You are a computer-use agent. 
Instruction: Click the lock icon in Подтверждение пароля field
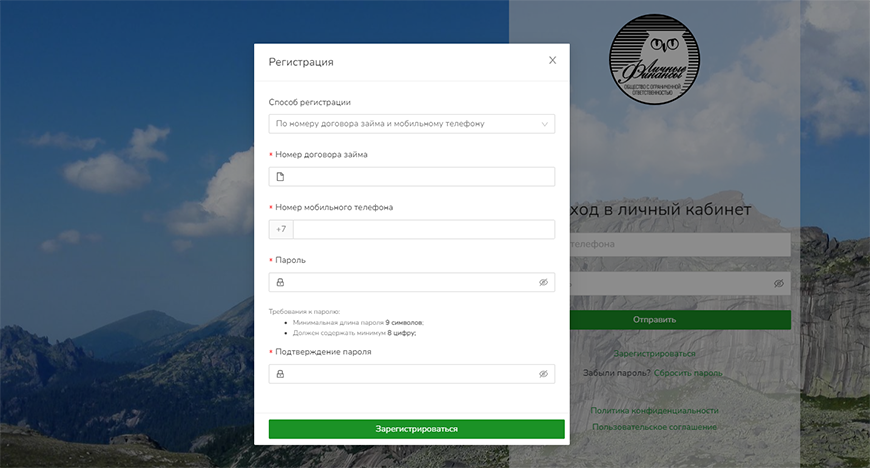pos(280,374)
